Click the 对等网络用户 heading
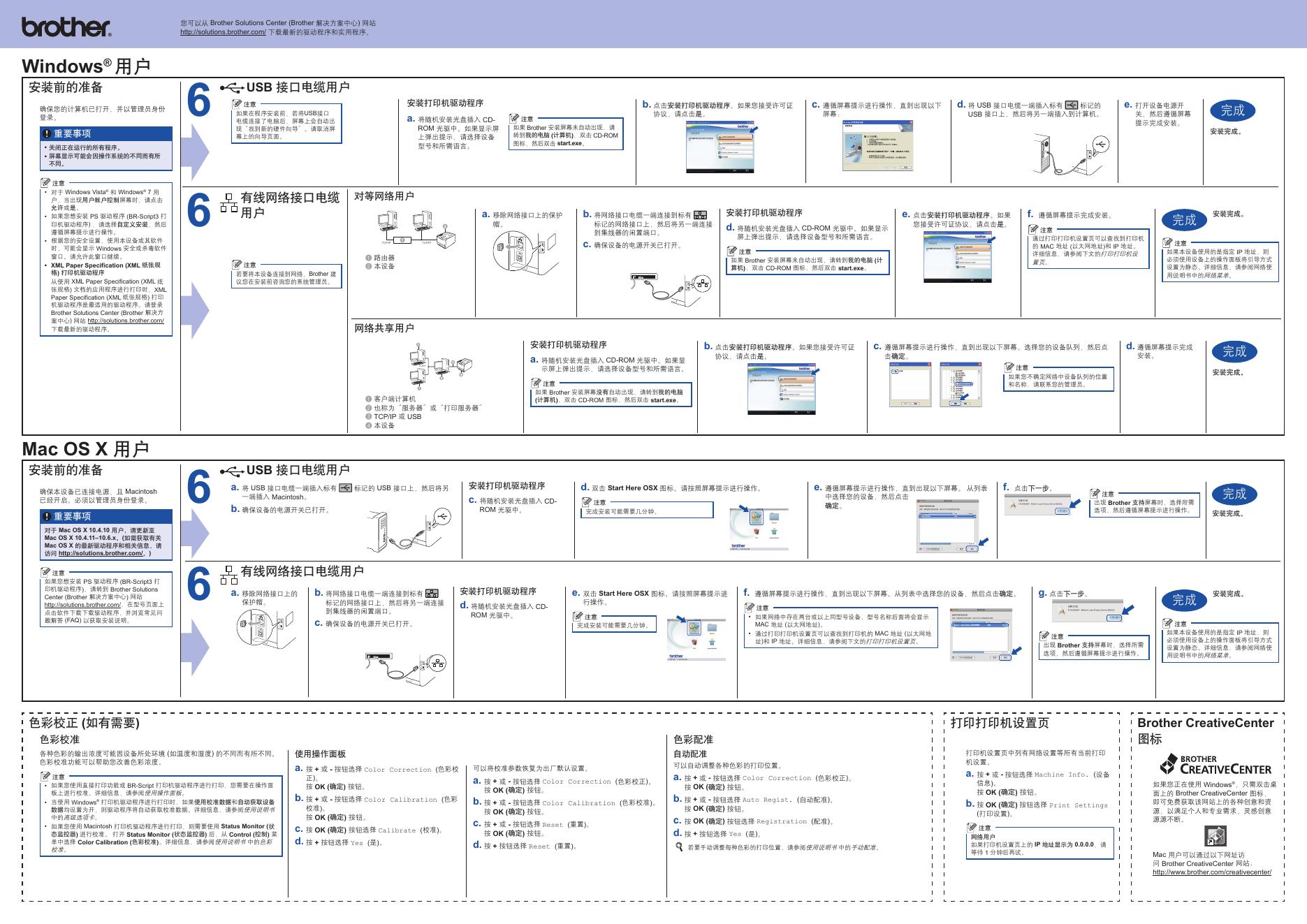This screenshot has width=1307, height=924. click(x=384, y=196)
